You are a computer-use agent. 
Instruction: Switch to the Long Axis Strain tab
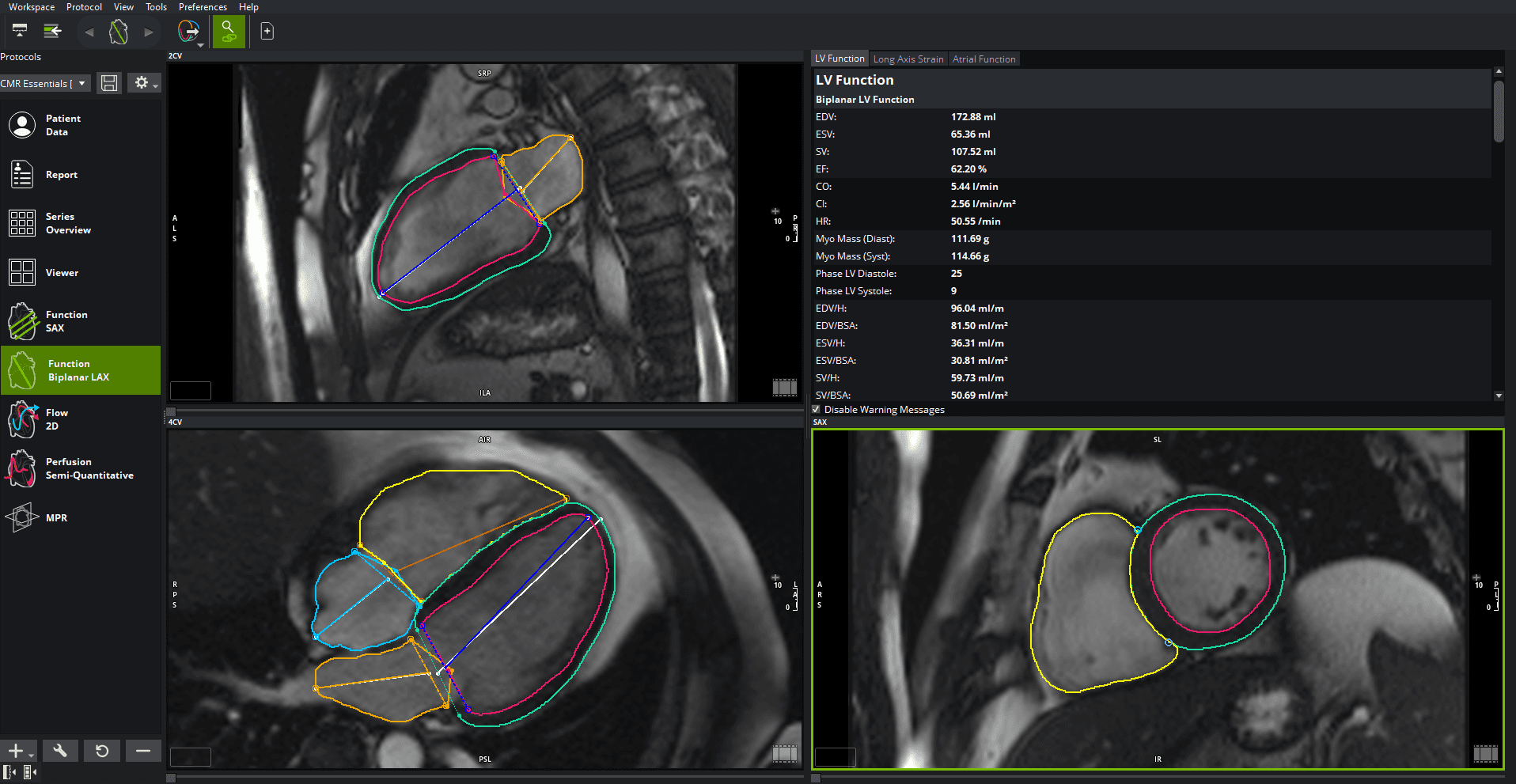(908, 59)
